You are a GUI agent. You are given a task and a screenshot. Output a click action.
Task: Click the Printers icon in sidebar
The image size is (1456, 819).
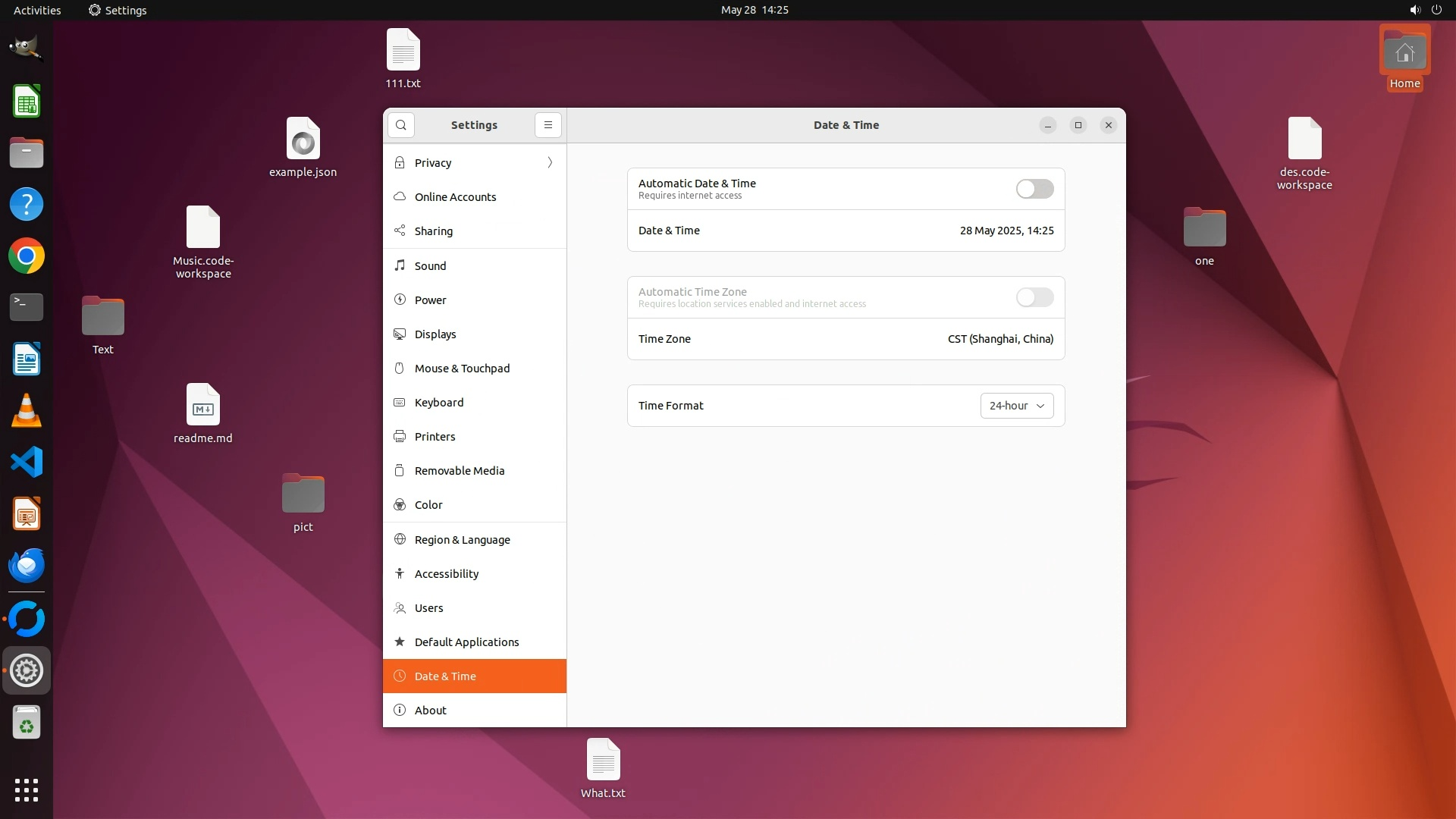click(400, 437)
